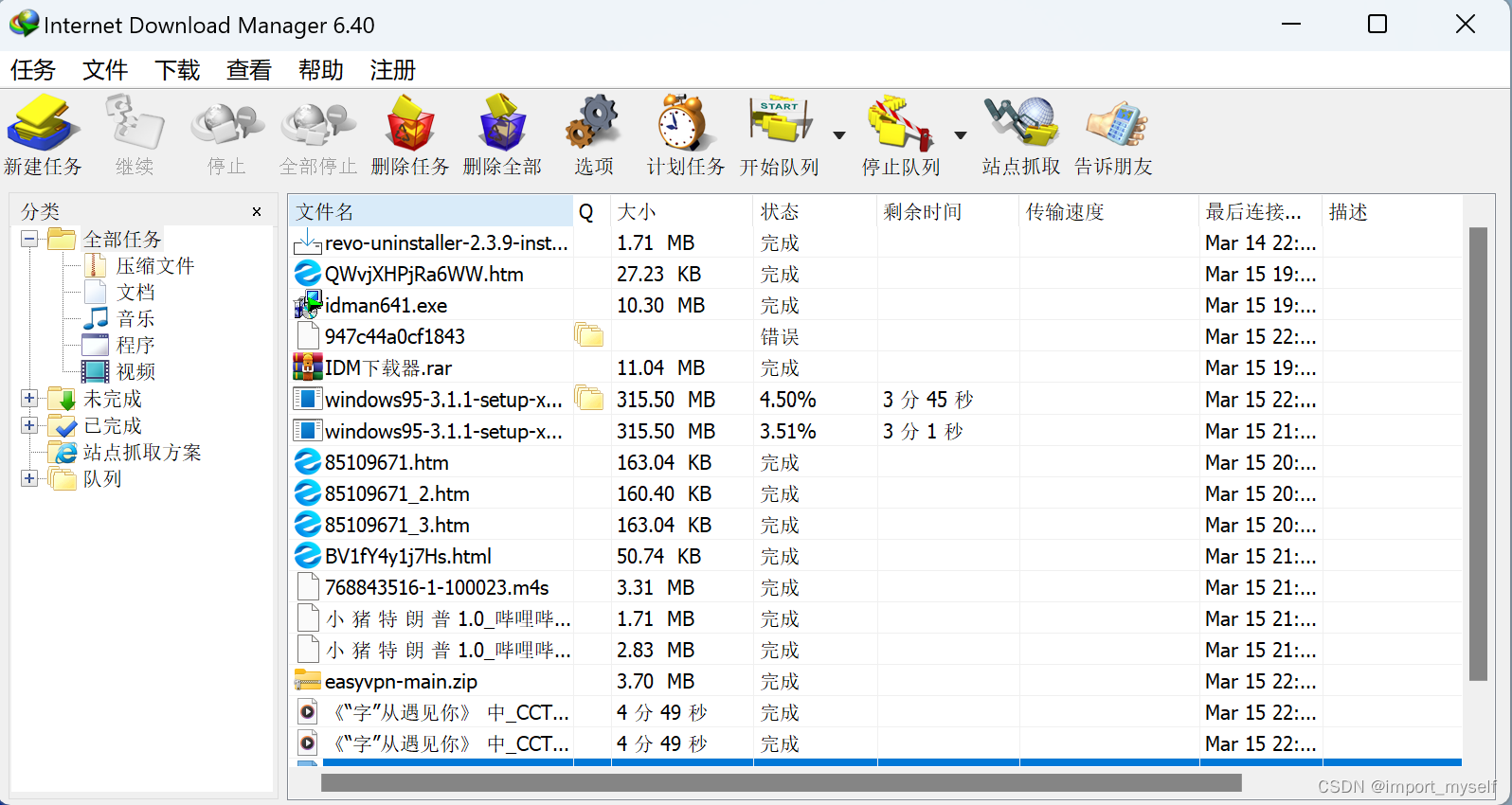Screen dimensions: 1512x805
Task: Sort by 传输速度 column header
Action: pyautogui.click(x=1109, y=212)
